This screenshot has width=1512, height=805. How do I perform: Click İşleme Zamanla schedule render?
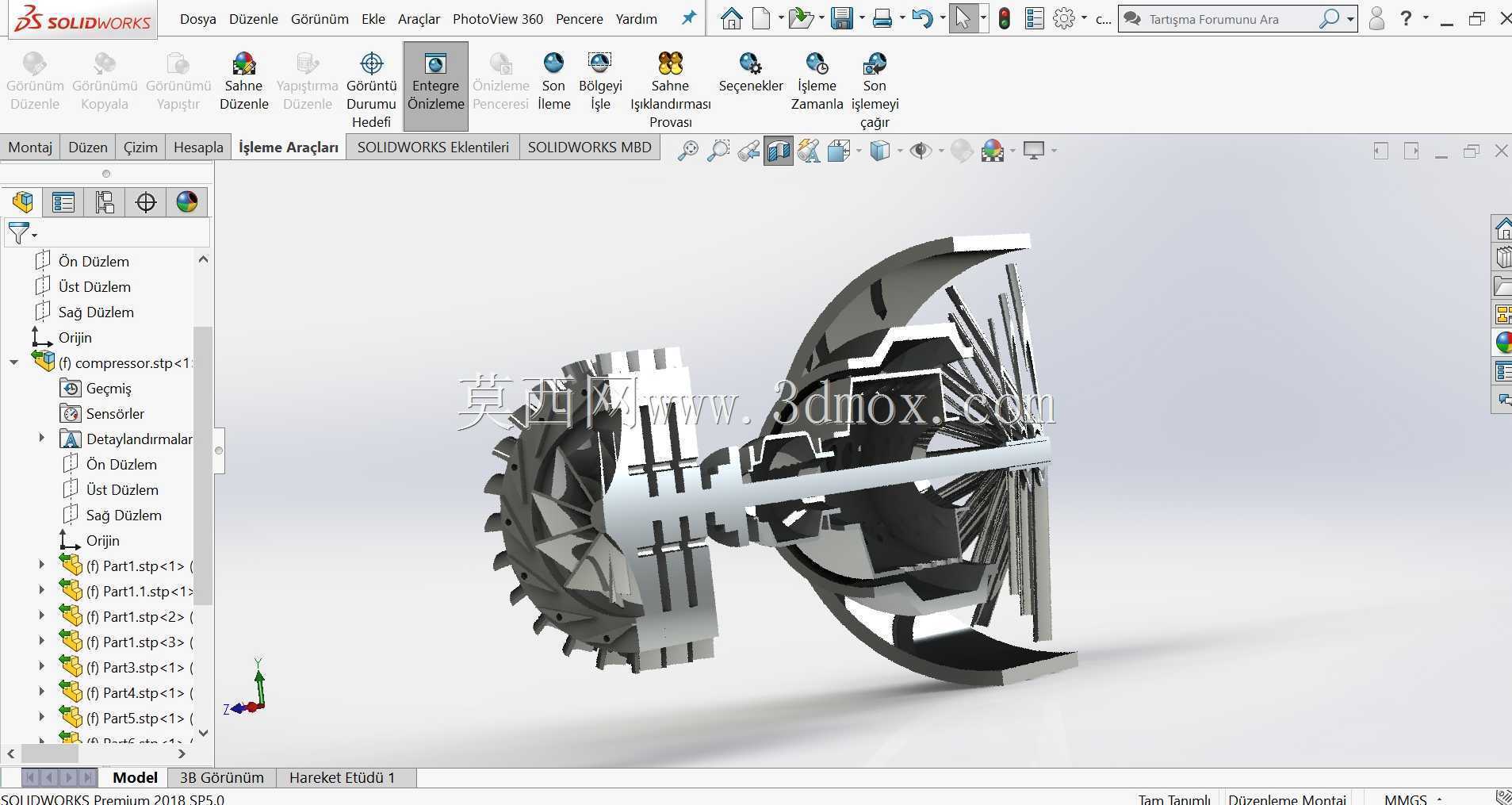(817, 82)
